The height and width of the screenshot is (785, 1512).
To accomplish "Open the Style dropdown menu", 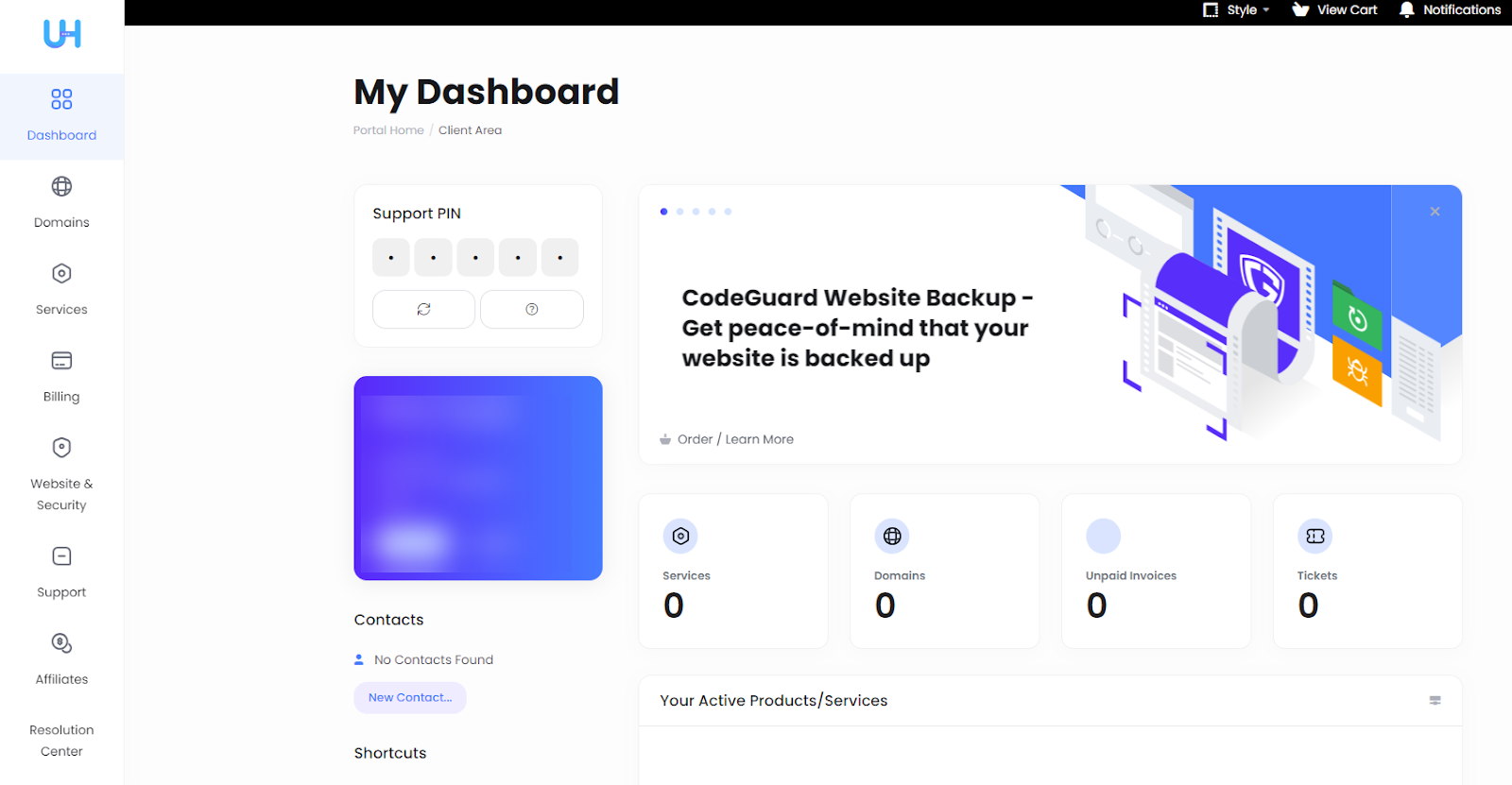I will pos(1237,9).
